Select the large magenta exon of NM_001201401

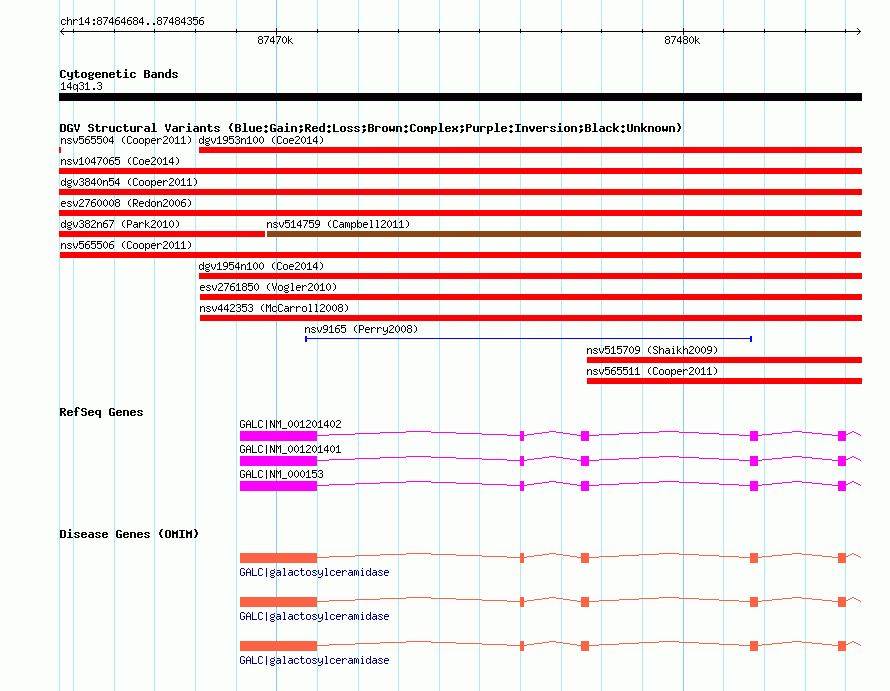pyautogui.click(x=278, y=461)
